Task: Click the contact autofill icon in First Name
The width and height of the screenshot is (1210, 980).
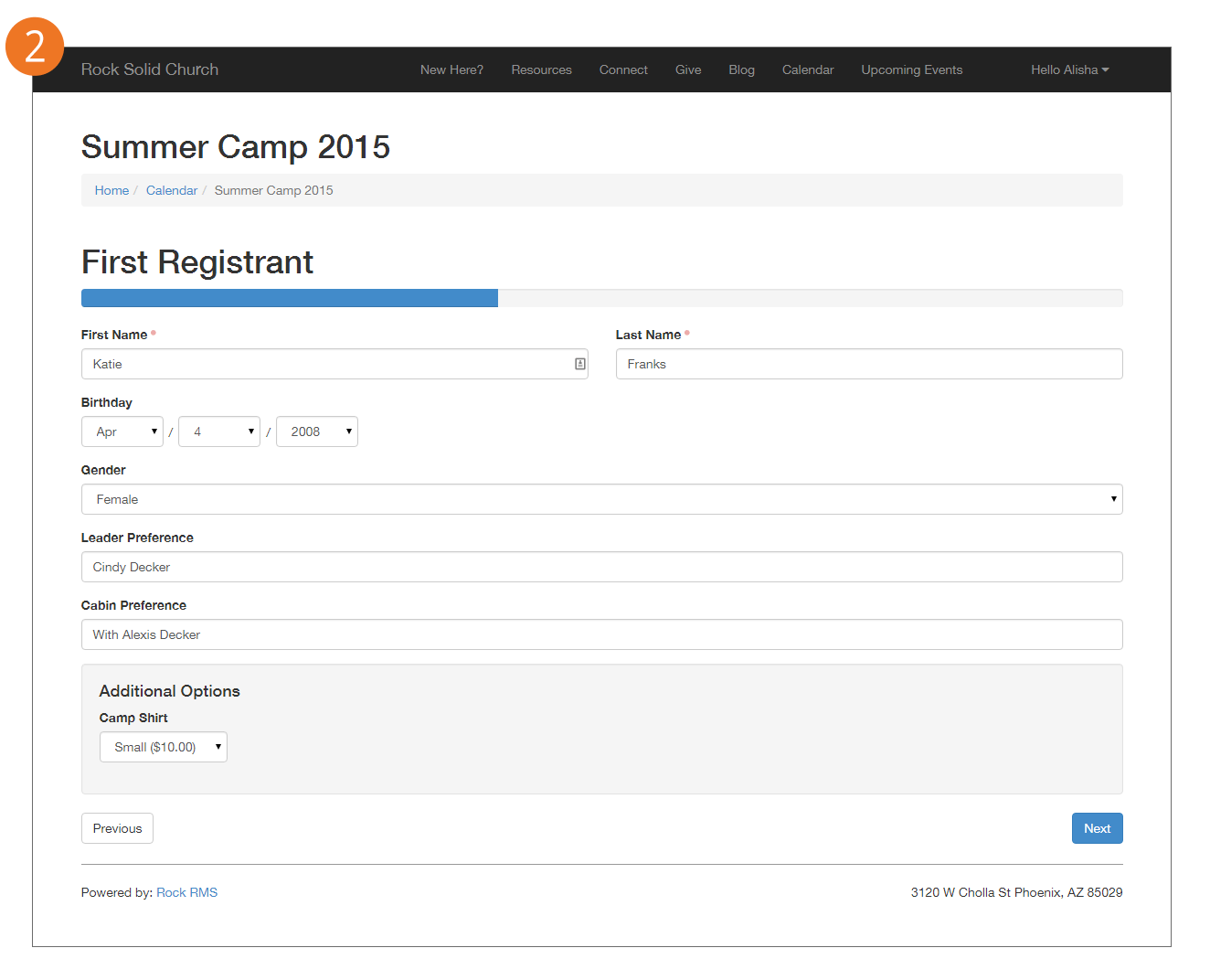Action: 579,364
